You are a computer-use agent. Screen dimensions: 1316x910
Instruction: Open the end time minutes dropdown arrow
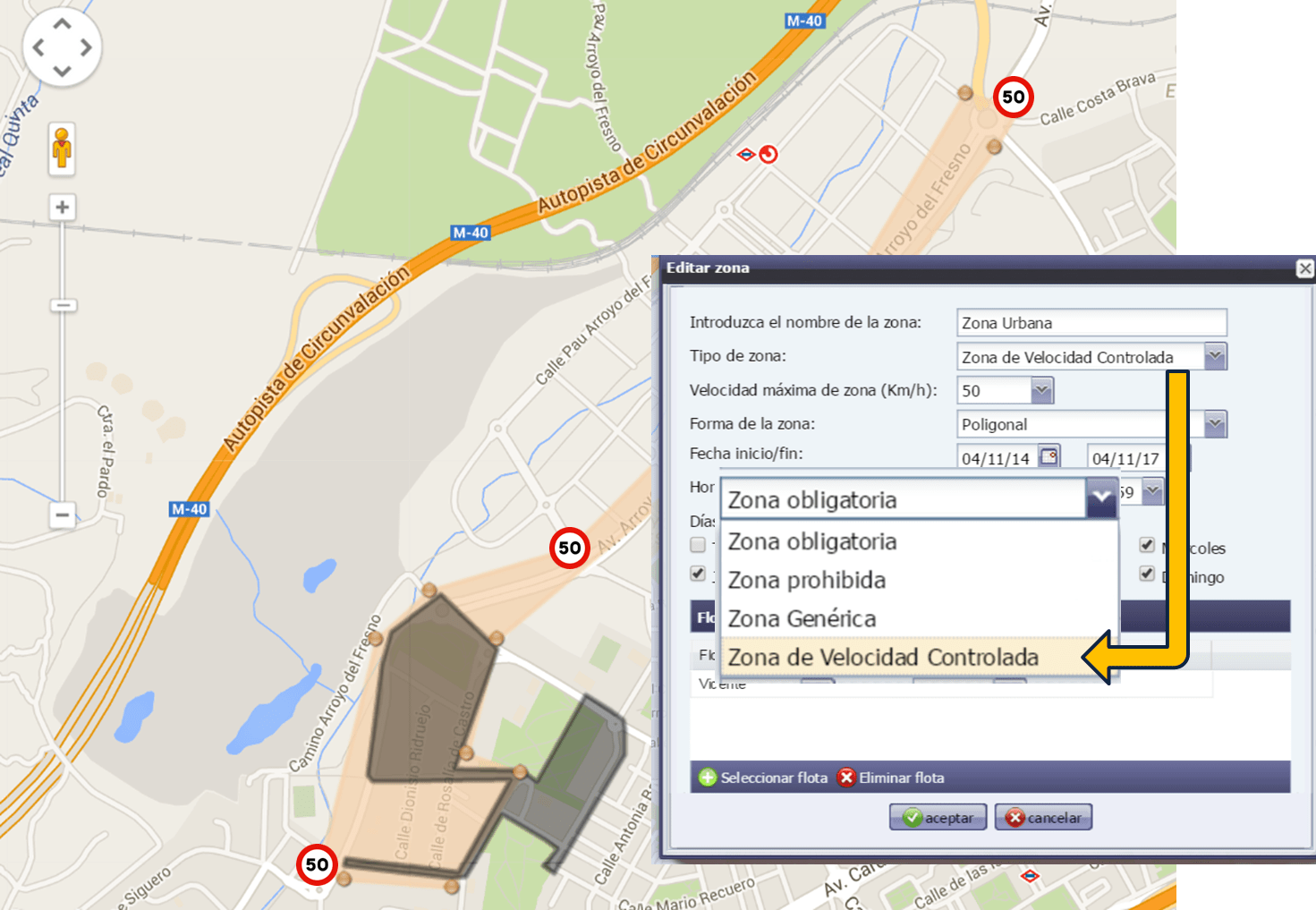(x=1153, y=491)
